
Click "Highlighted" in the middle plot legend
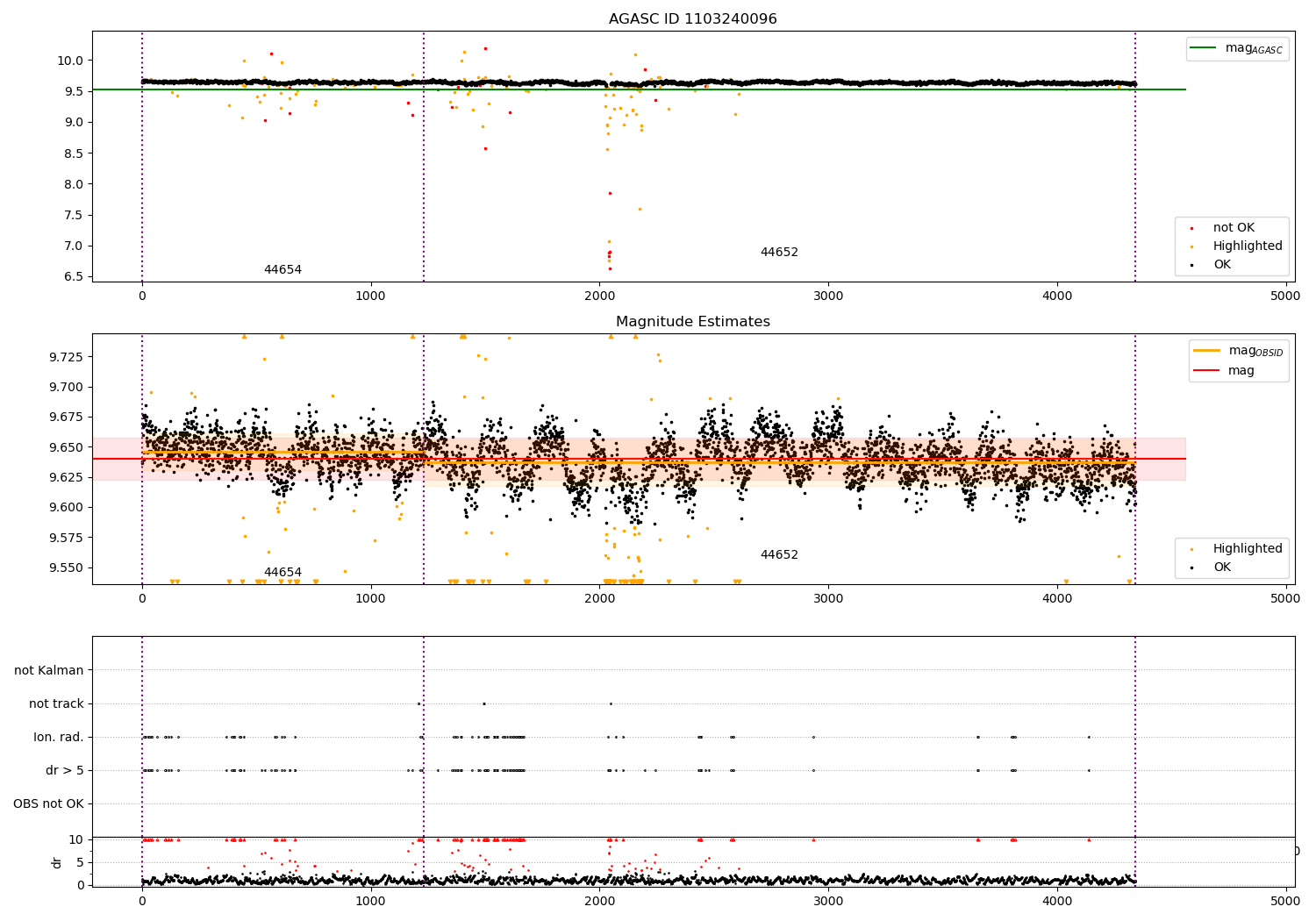pos(1248,549)
